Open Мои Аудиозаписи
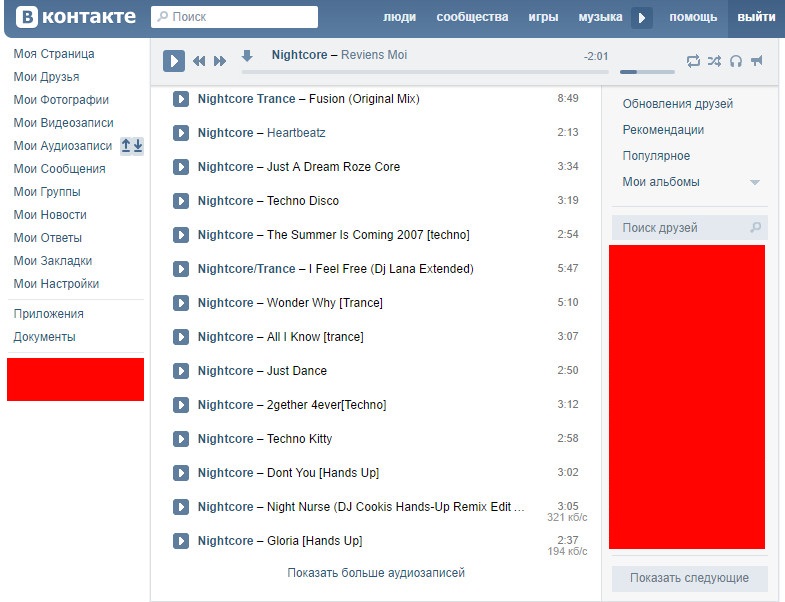Image resolution: width=785 pixels, height=602 pixels. pos(63,146)
